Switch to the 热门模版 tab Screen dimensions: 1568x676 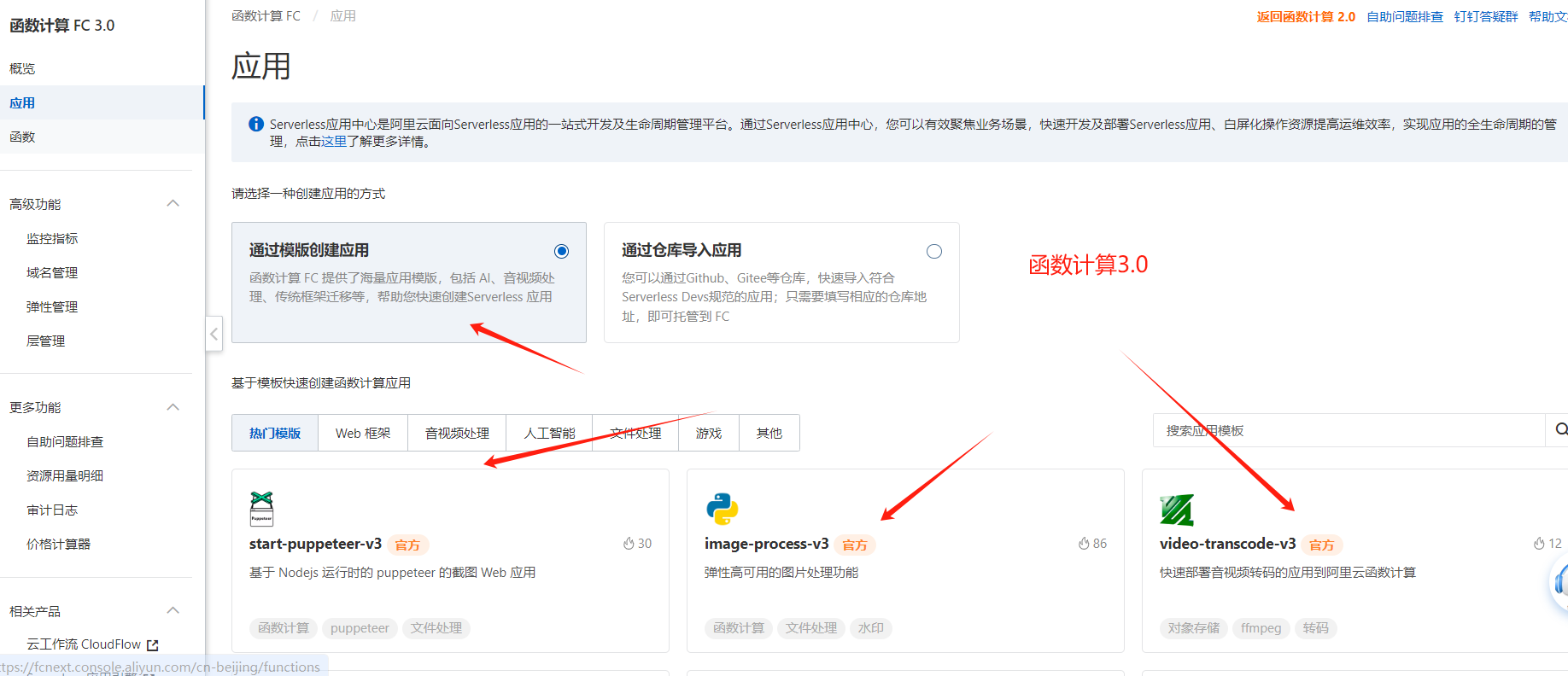[275, 433]
